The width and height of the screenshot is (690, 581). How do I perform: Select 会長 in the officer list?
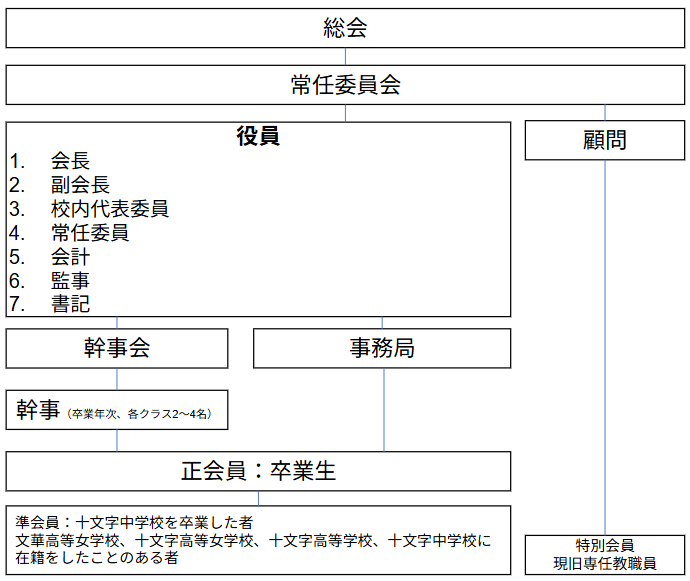coord(70,161)
